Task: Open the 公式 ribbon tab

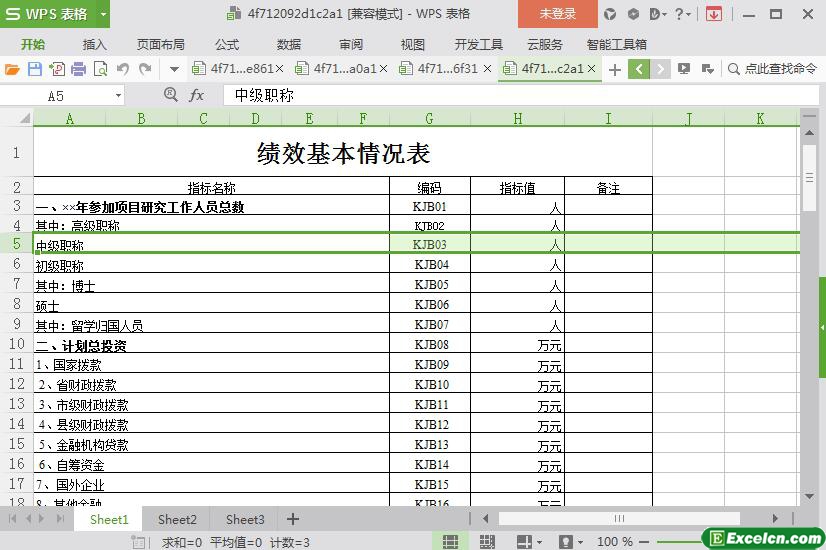Action: coord(227,45)
